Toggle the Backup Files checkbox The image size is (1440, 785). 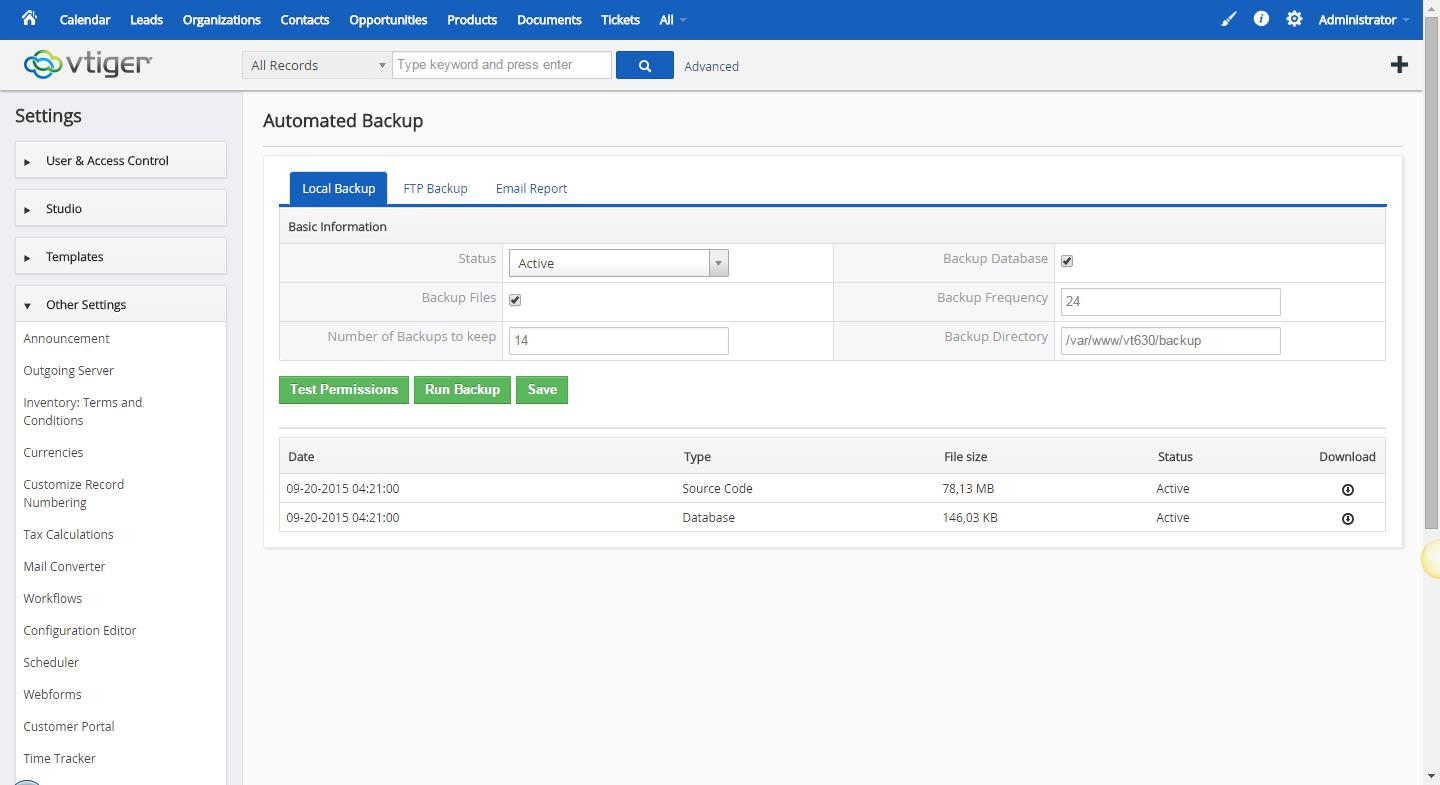[515, 300]
